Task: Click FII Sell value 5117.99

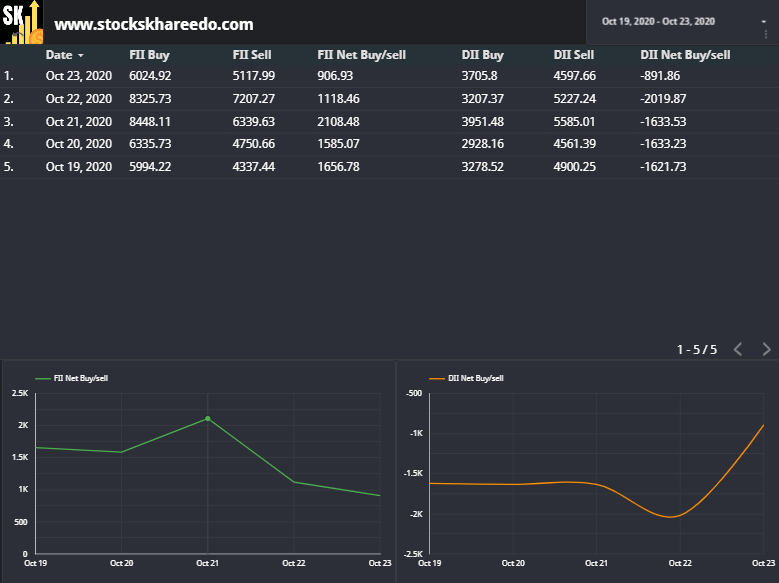Action: (x=253, y=76)
